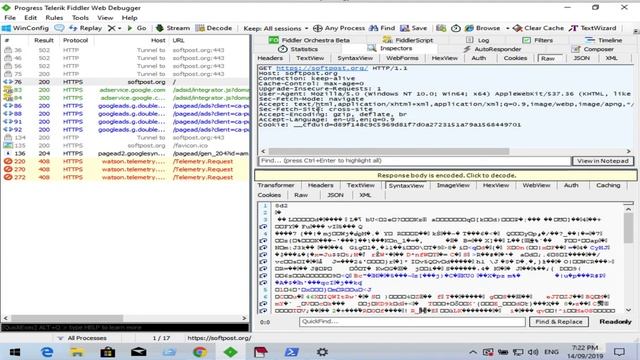Click the QuickExec command box
Viewport: 640px width, 360px height.
pyautogui.click(x=125, y=327)
